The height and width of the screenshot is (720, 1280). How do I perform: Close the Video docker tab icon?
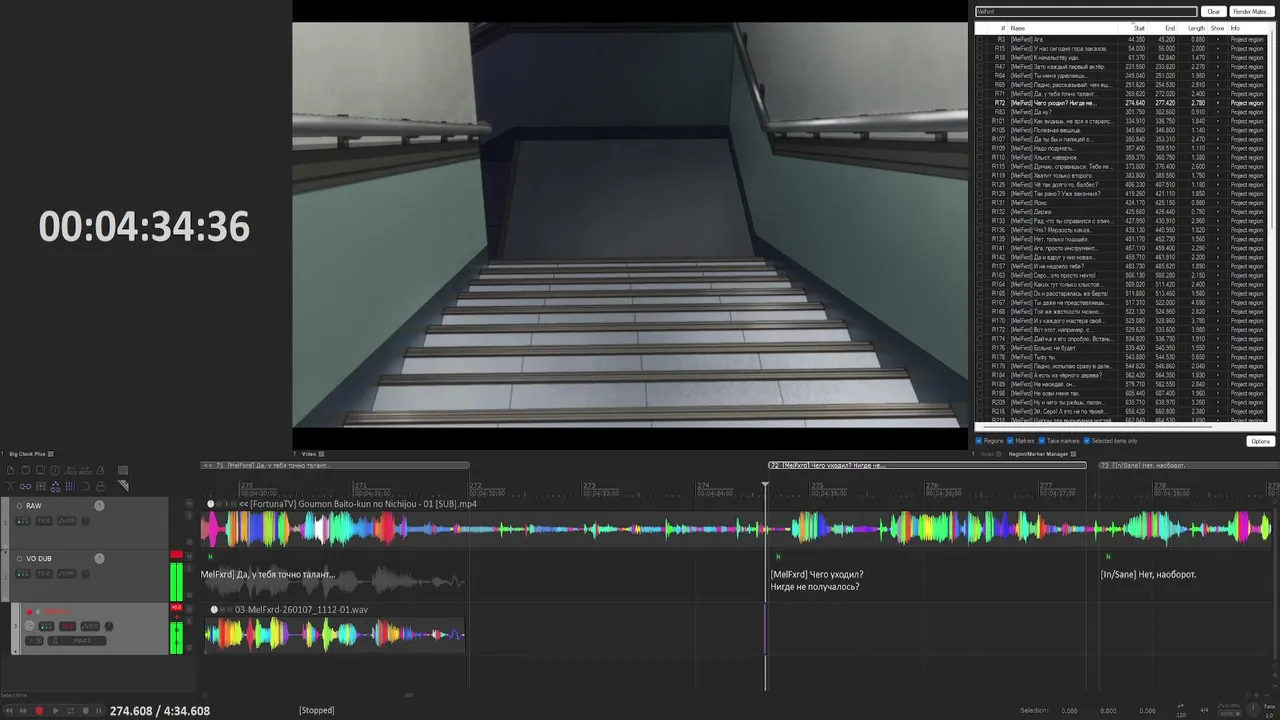320,454
